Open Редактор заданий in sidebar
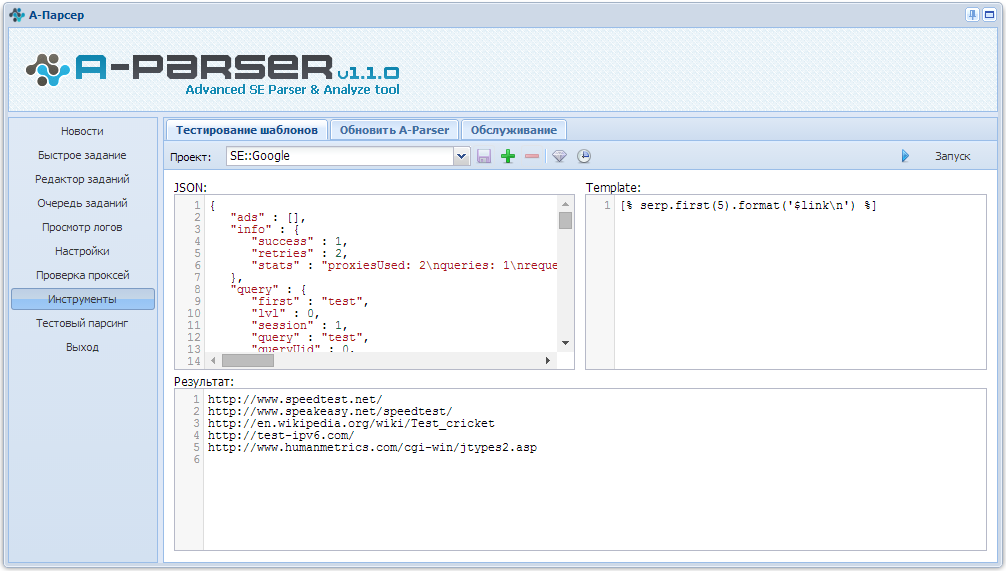 (x=82, y=179)
